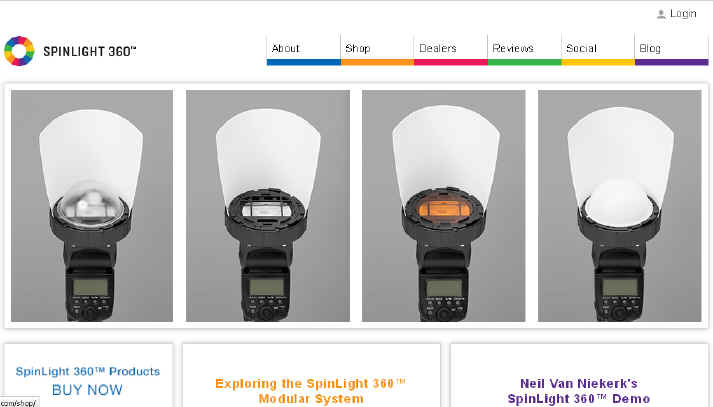Click the user icon beside Login
The width and height of the screenshot is (713, 407).
click(661, 14)
